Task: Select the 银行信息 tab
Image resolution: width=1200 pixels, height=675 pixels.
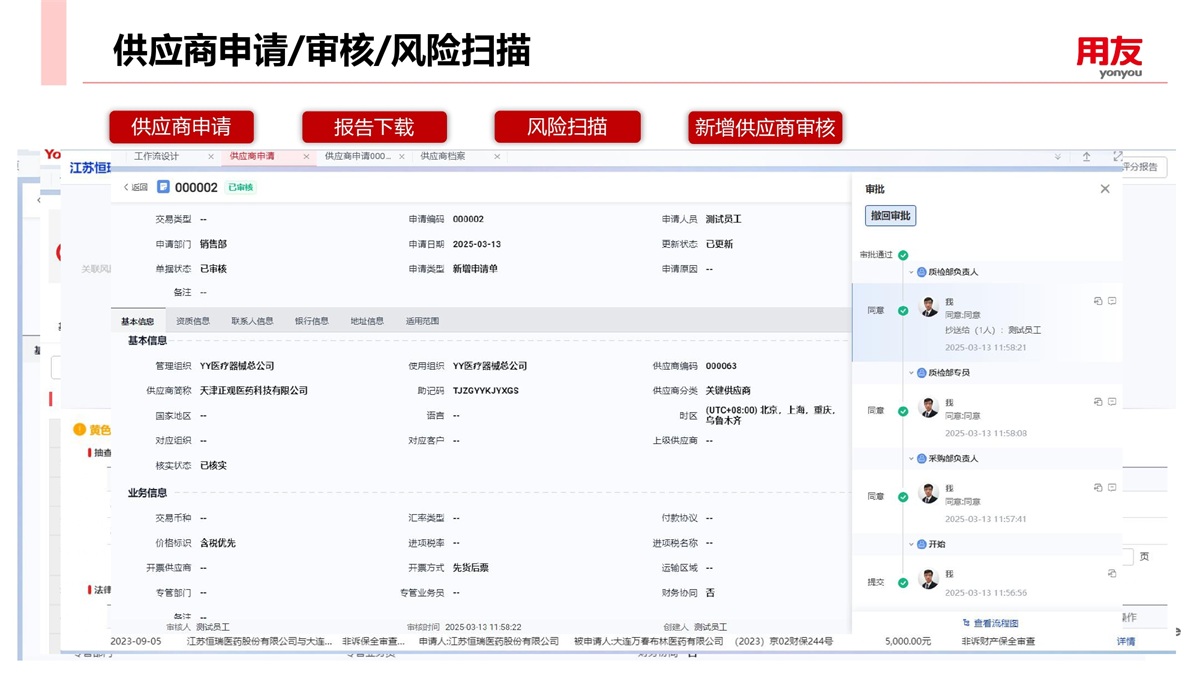Action: click(311, 321)
